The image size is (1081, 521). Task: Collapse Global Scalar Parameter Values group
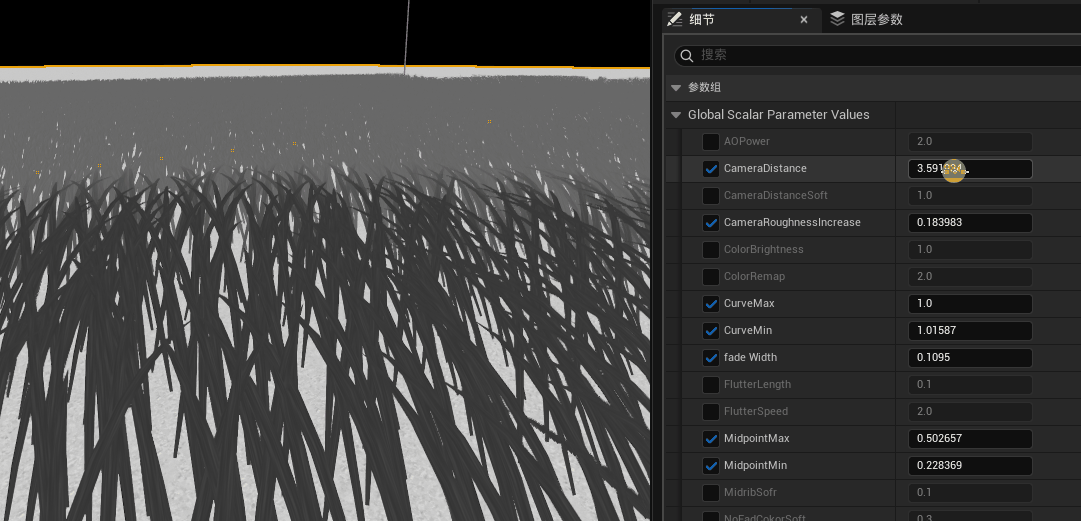[x=676, y=115]
